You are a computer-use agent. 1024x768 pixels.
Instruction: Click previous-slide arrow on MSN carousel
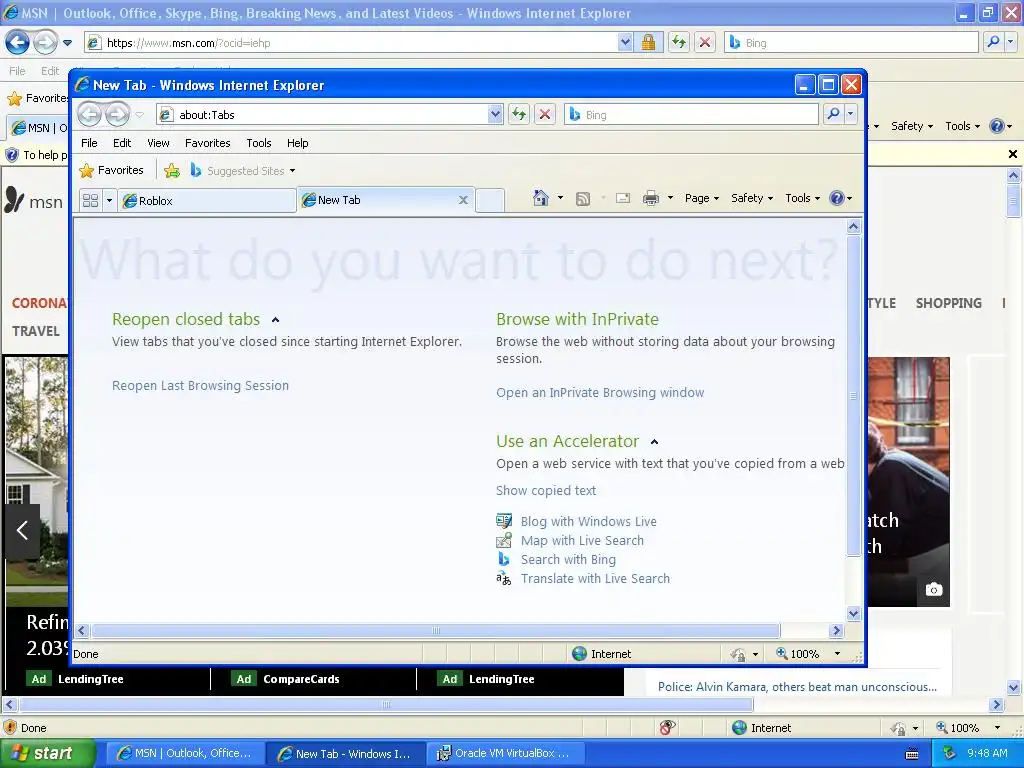tap(22, 530)
